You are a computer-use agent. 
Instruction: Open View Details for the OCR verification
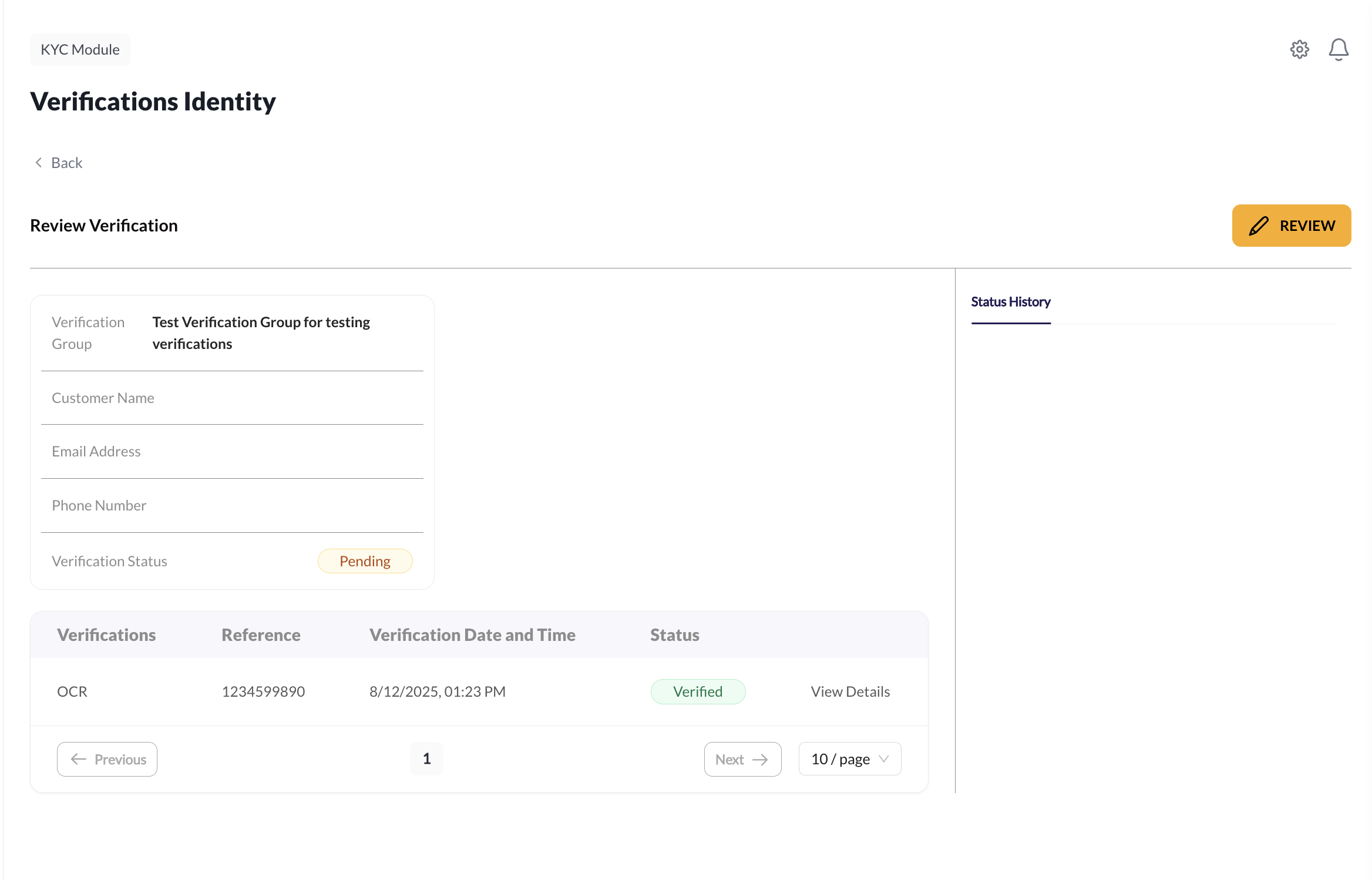point(850,691)
